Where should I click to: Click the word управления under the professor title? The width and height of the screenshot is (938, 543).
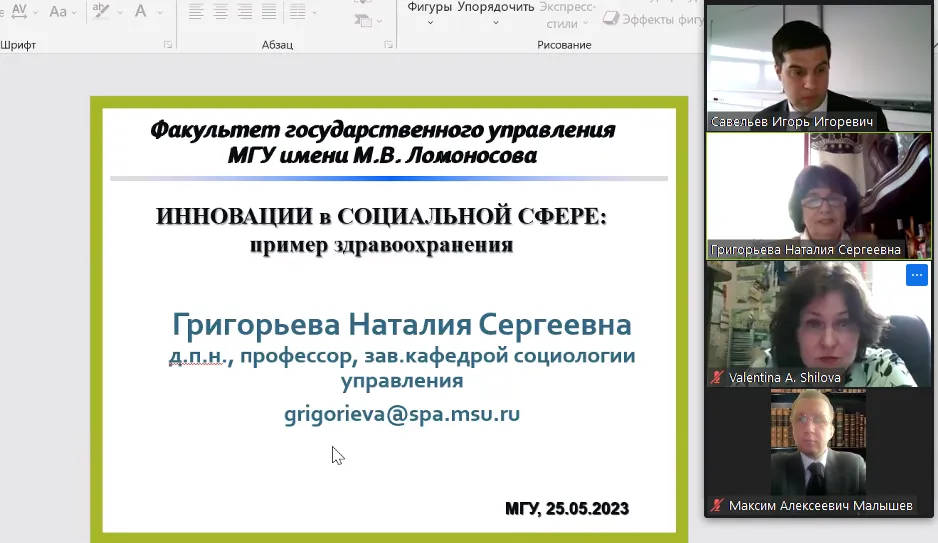[x=402, y=381]
